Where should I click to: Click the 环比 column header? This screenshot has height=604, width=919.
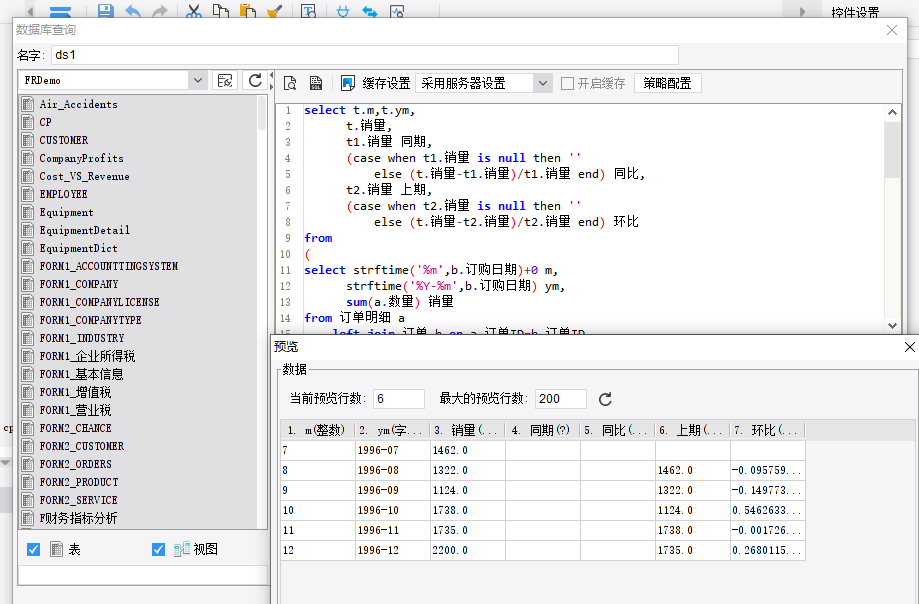point(767,431)
